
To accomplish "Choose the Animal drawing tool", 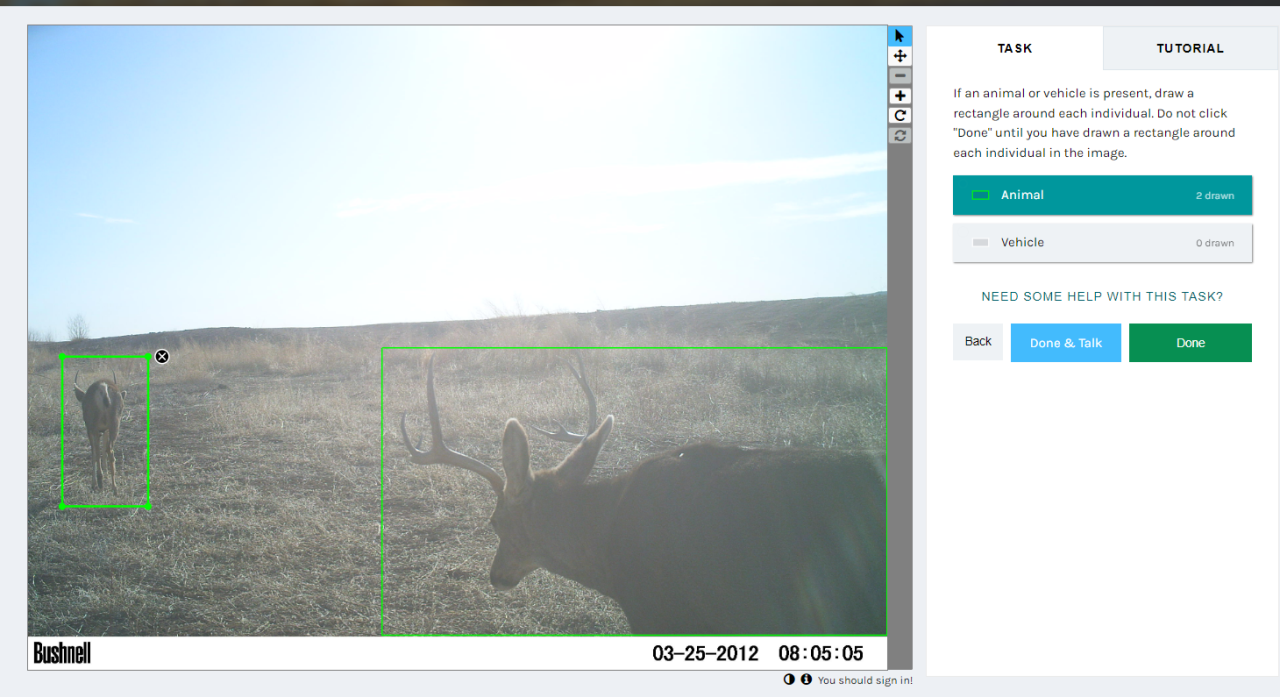I will [x=1102, y=195].
